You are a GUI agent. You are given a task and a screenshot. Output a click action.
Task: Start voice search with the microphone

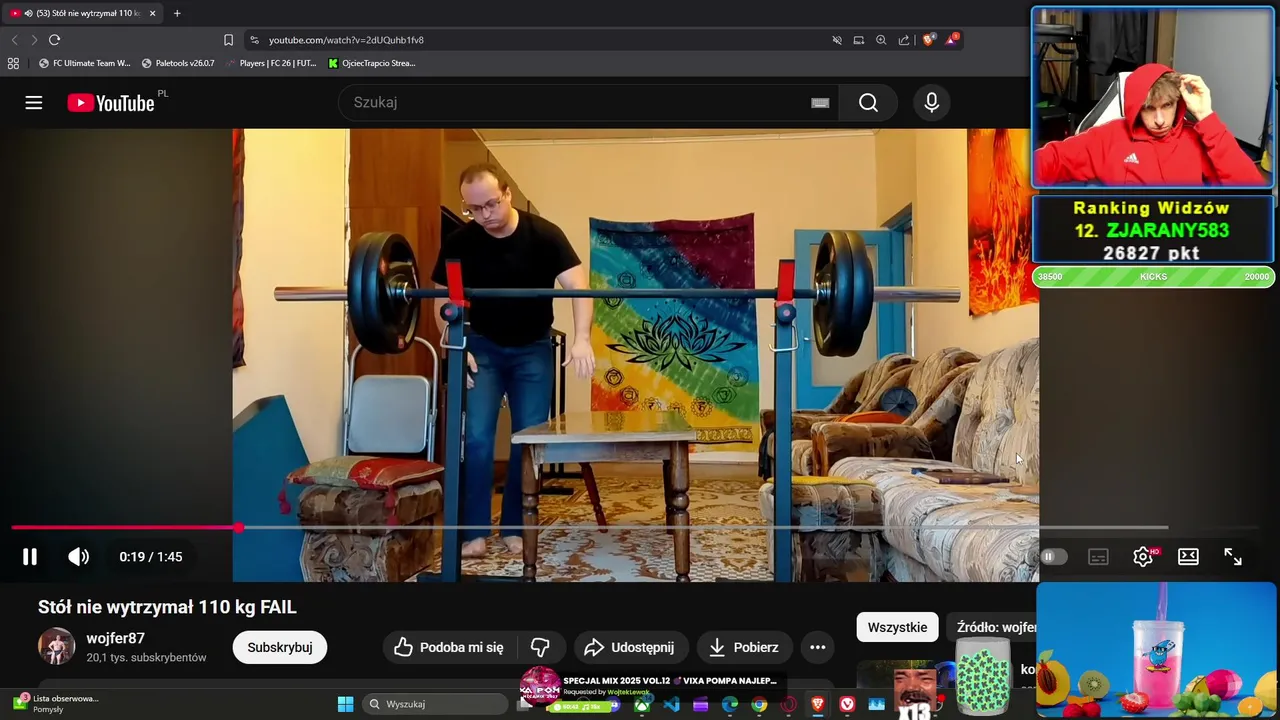[x=932, y=102]
